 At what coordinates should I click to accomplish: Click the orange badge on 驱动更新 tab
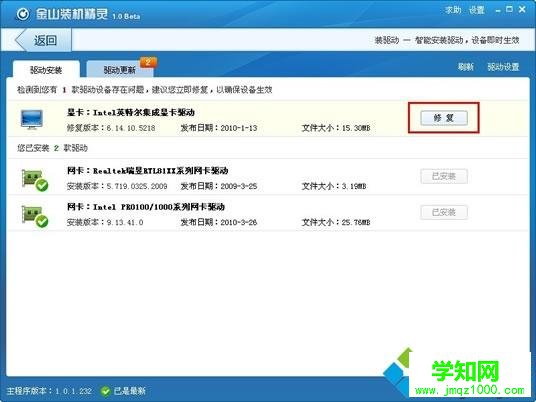coord(148,62)
